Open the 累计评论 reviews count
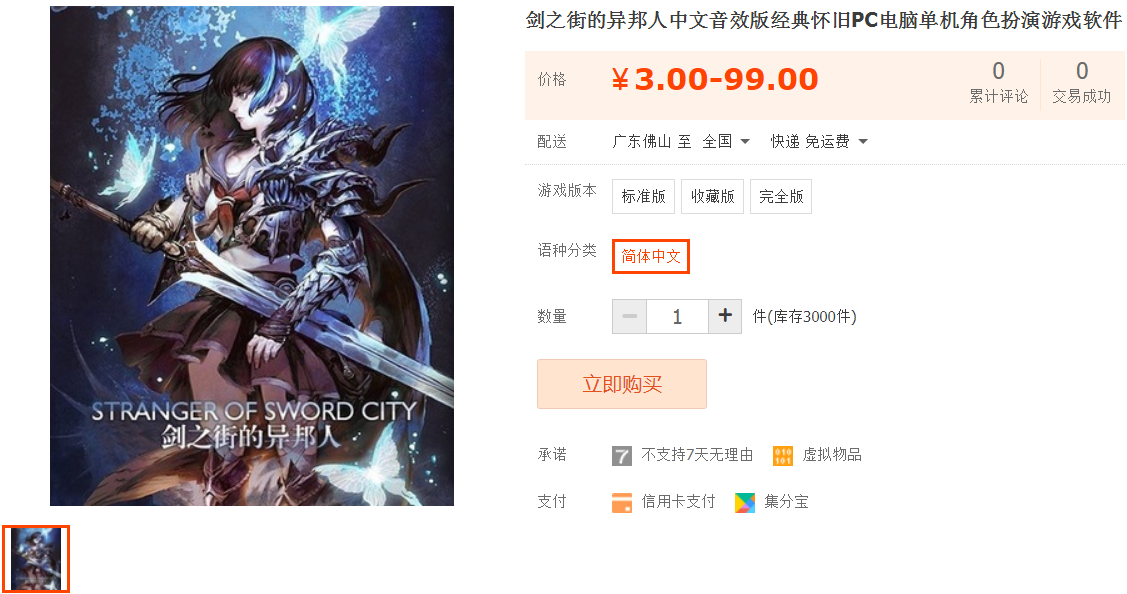This screenshot has width=1127, height=594. [998, 83]
